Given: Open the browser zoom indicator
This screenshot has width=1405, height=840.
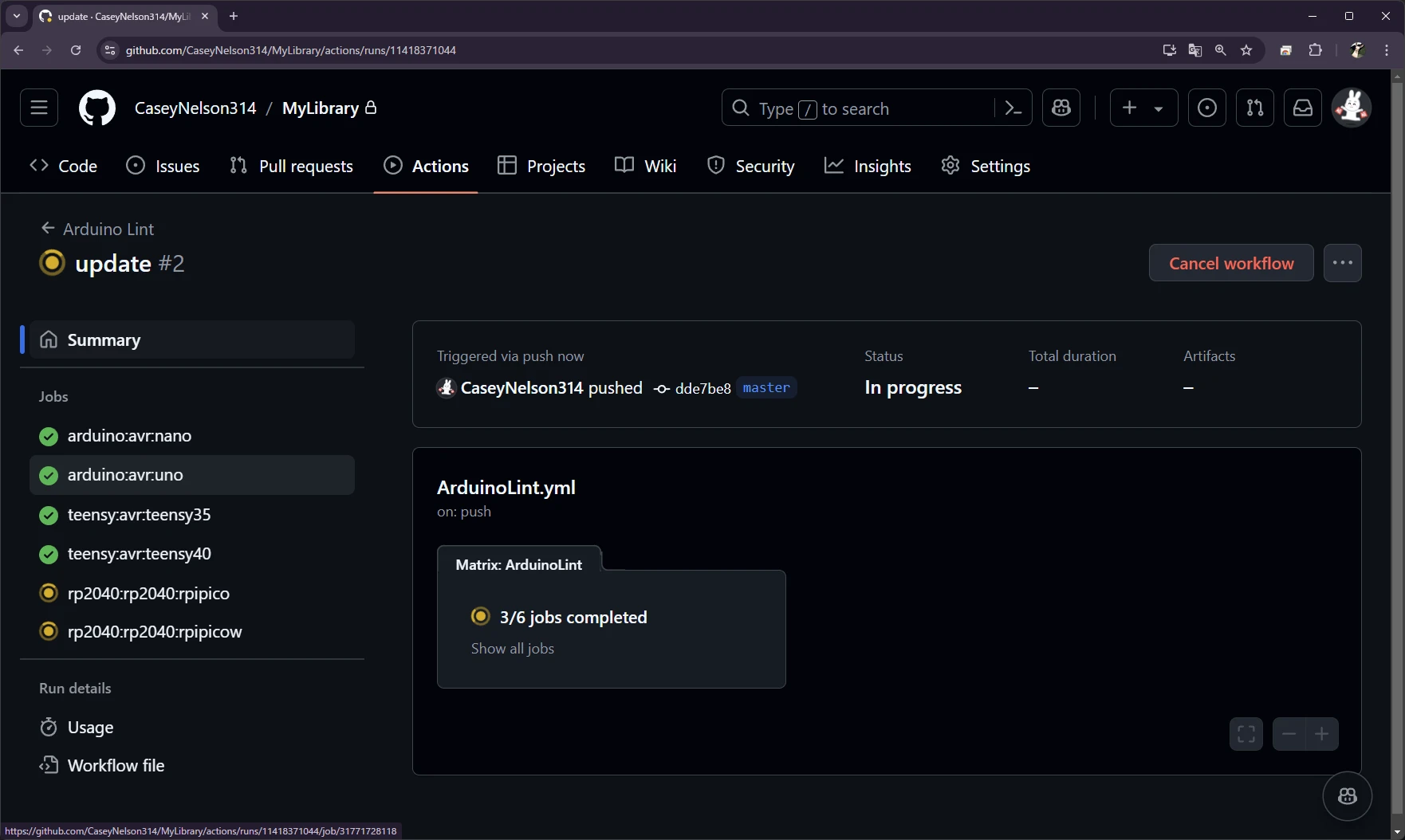Looking at the screenshot, I should [x=1220, y=50].
